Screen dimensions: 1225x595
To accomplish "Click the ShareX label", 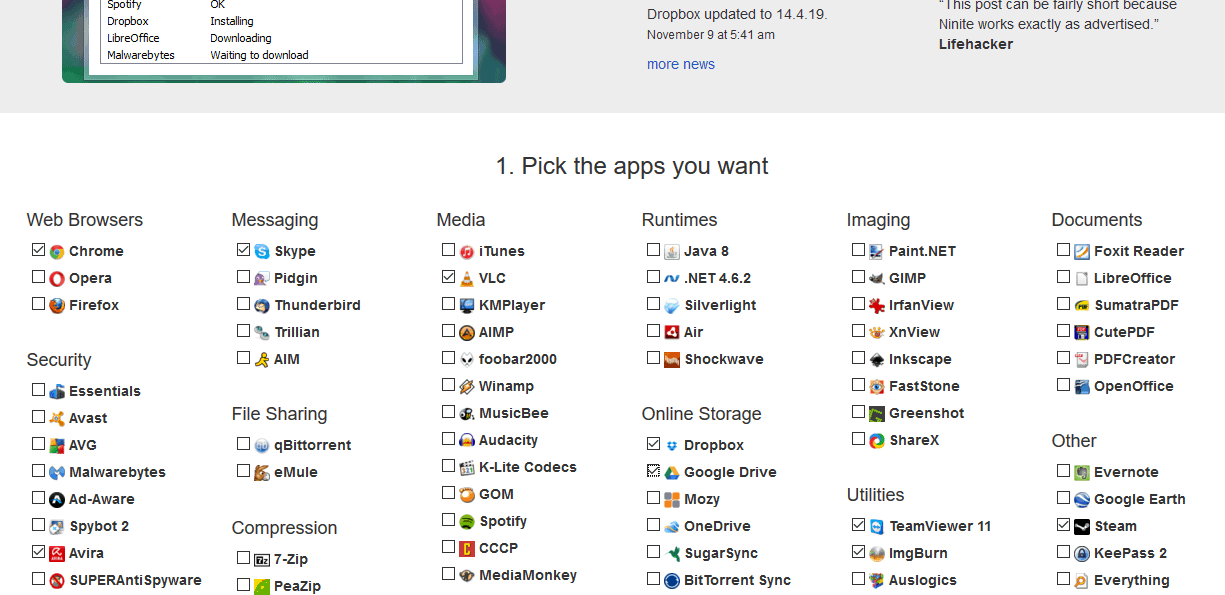I will [914, 441].
